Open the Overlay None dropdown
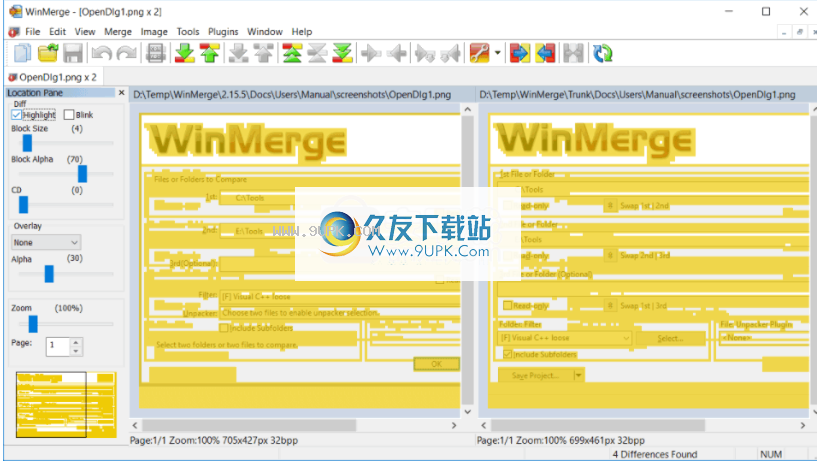 click(x=46, y=242)
